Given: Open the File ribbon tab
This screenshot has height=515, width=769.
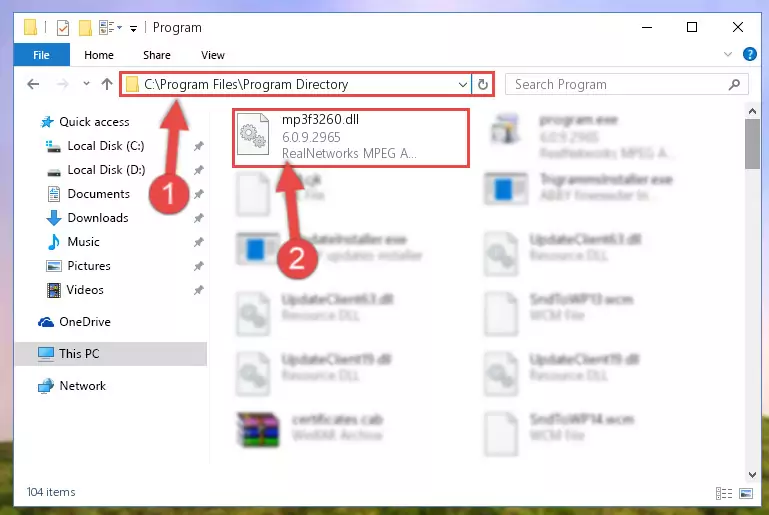Looking at the screenshot, I should [x=41, y=55].
